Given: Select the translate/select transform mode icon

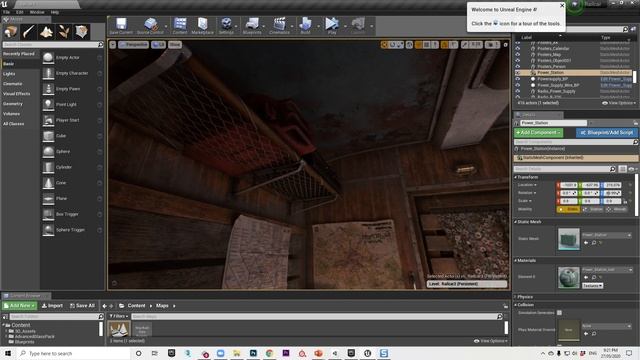Looking at the screenshot, I should point(384,44).
